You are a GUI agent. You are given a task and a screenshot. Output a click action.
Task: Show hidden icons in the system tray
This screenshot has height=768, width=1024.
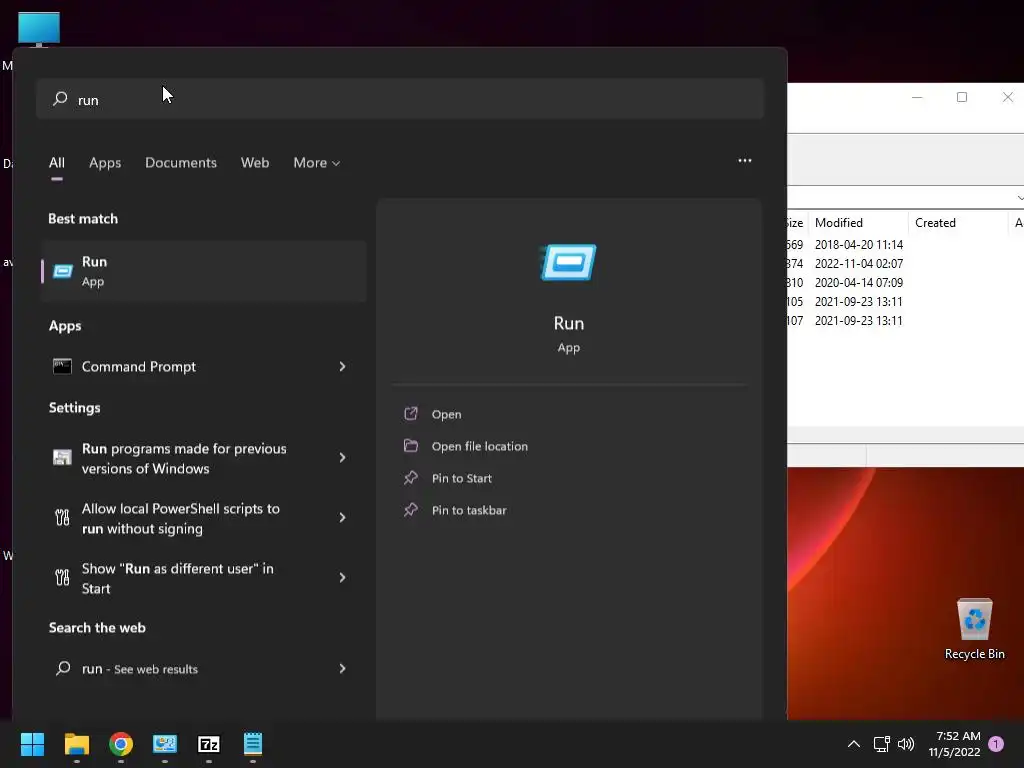854,744
